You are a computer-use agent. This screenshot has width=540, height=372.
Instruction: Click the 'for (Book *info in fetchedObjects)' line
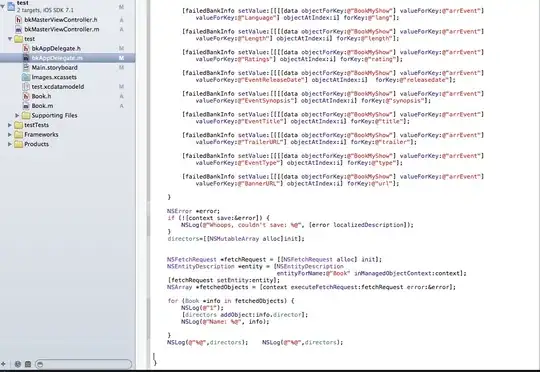(x=231, y=301)
